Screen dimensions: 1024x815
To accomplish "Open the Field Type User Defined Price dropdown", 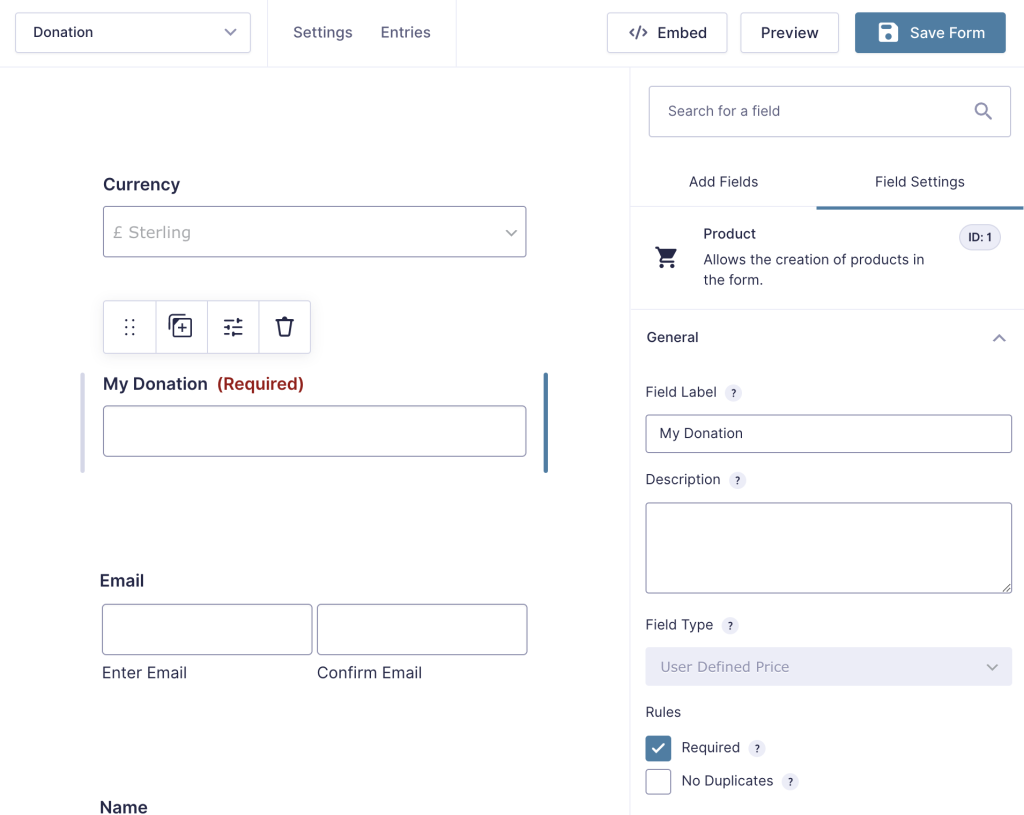I will 828,667.
